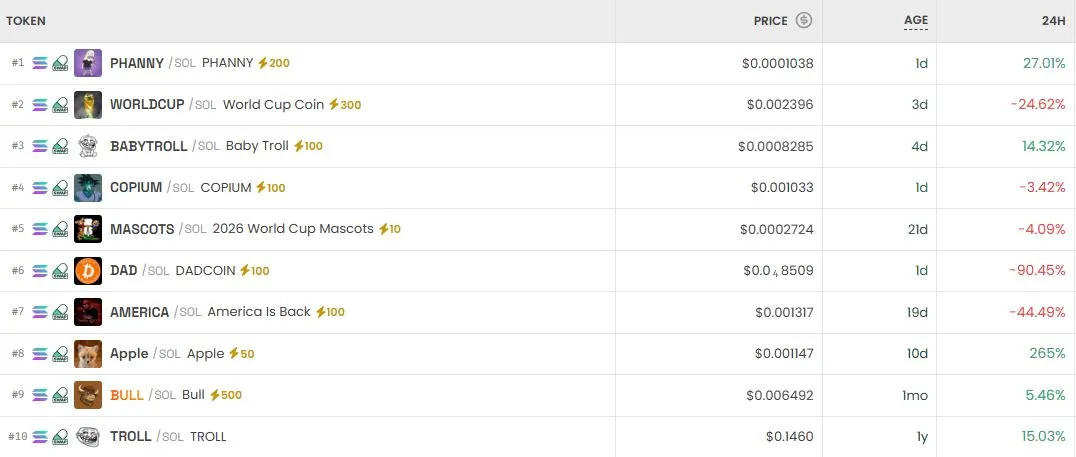Toggle price currency using the dollar icon
Image resolution: width=1076 pixels, height=457 pixels.
[804, 21]
